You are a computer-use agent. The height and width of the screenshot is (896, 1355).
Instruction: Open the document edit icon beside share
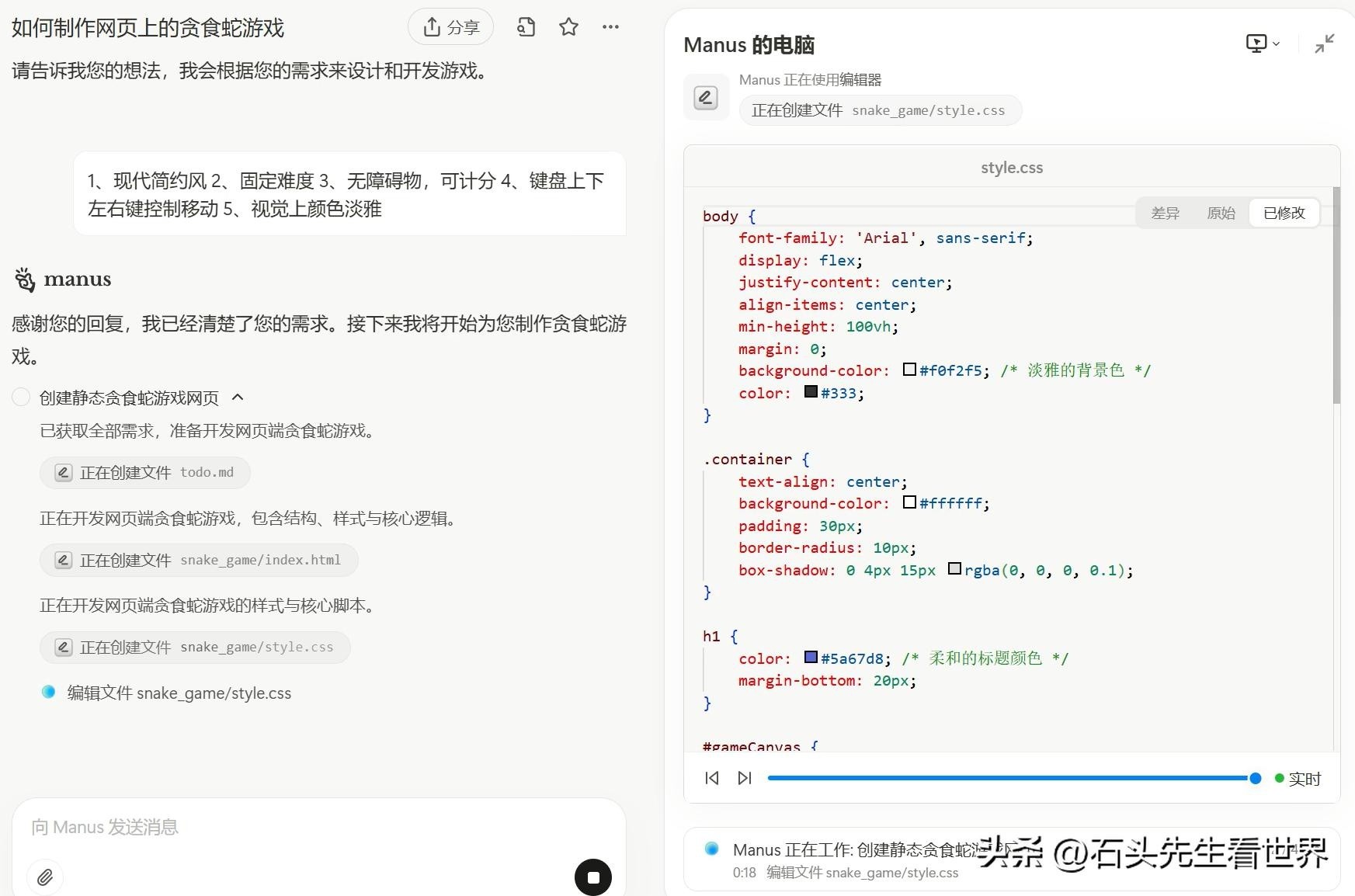[526, 27]
